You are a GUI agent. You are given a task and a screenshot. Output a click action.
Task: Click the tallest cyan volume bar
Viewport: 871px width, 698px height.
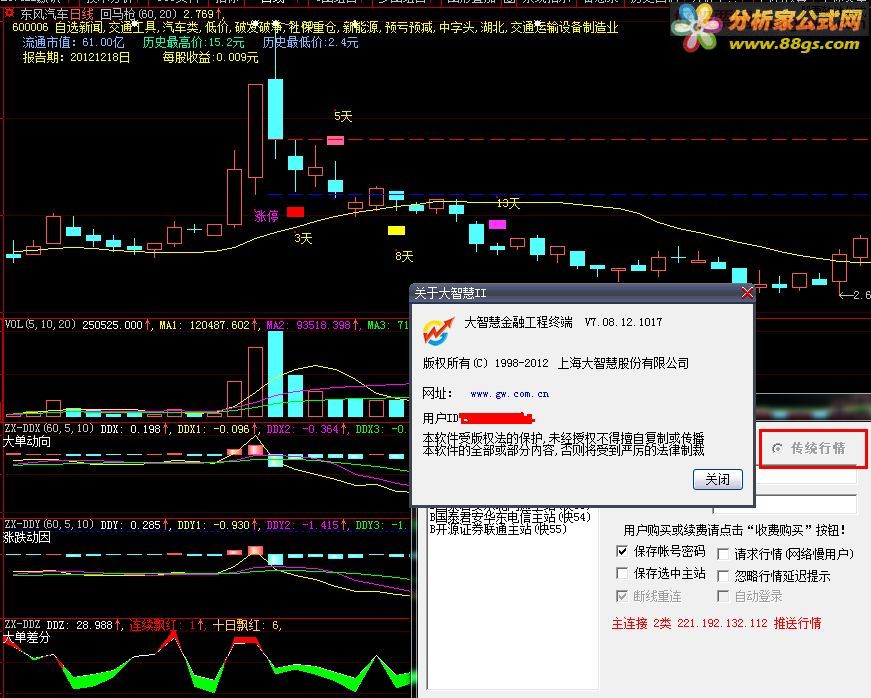[x=275, y=374]
